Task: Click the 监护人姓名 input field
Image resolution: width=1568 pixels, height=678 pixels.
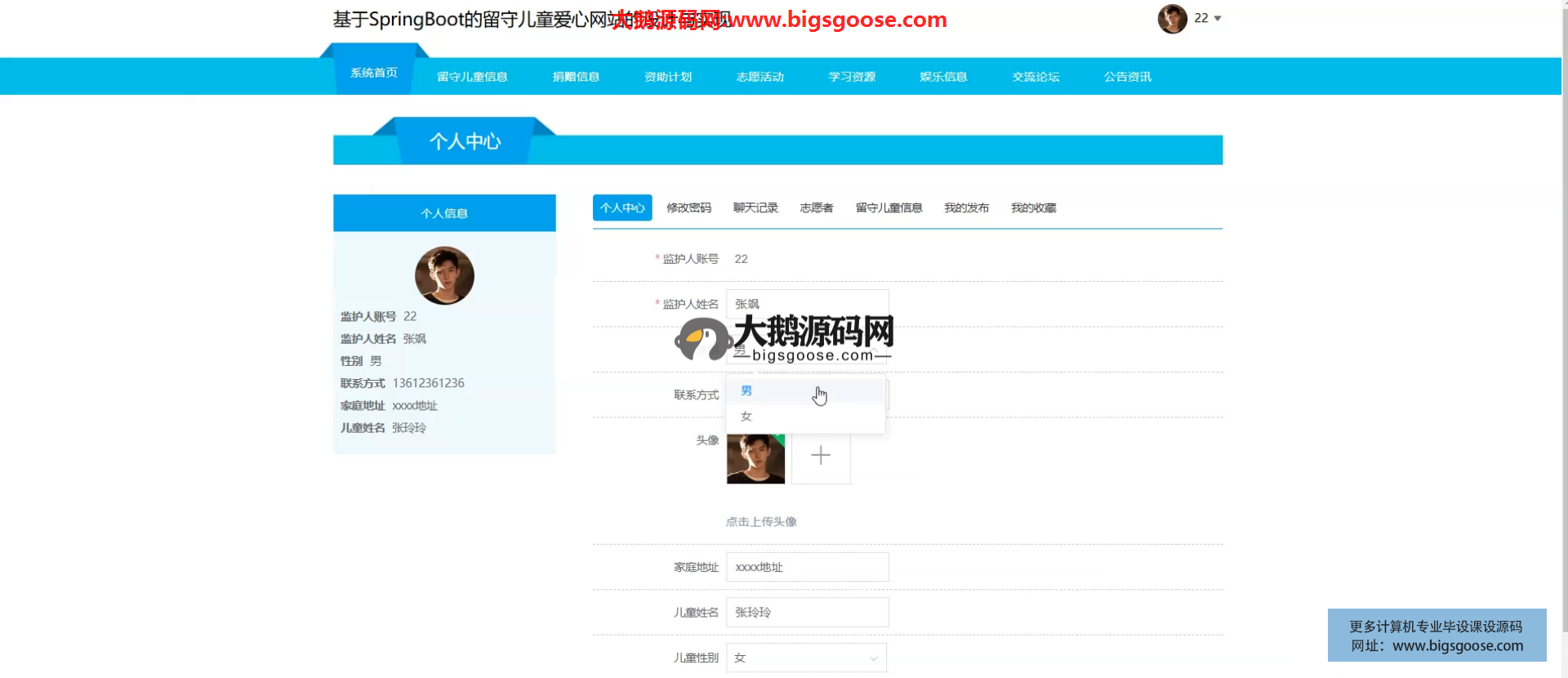Action: click(x=807, y=304)
